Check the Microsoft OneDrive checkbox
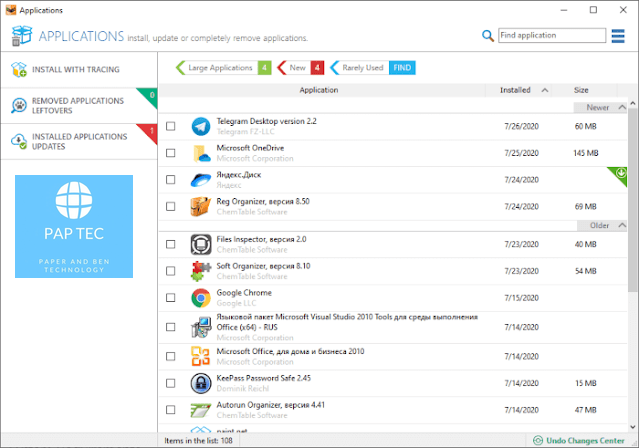This screenshot has height=448, width=639. click(x=171, y=153)
